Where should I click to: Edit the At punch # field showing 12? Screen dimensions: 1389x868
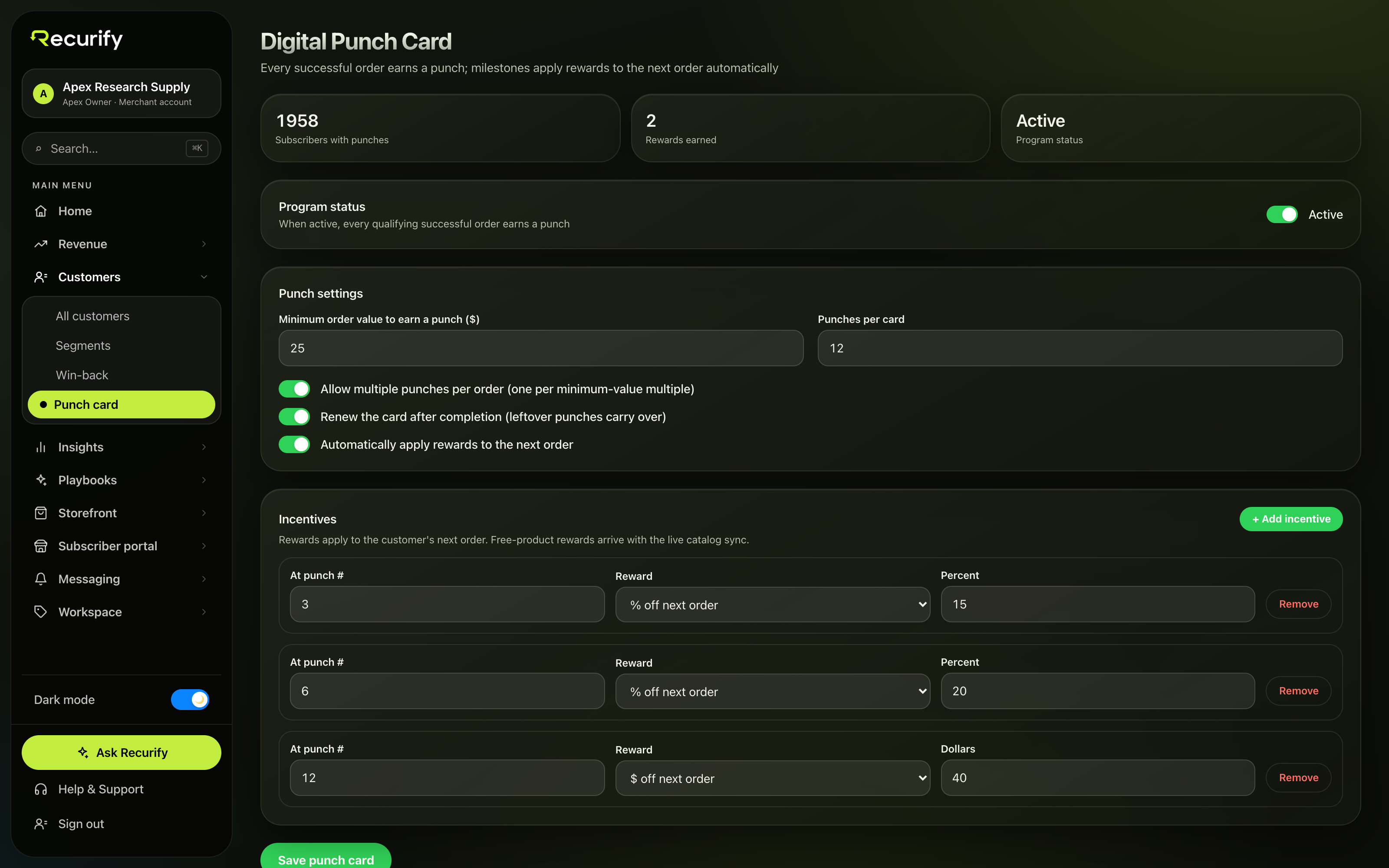tap(447, 778)
